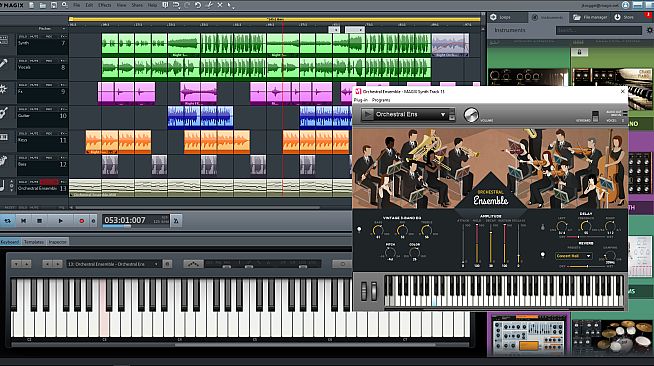The width and height of the screenshot is (654, 366).
Task: Solo the Bass track
Action: [x=23, y=158]
